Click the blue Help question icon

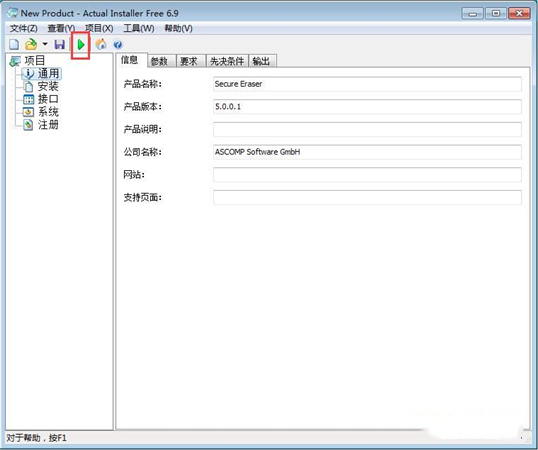[x=118, y=45]
